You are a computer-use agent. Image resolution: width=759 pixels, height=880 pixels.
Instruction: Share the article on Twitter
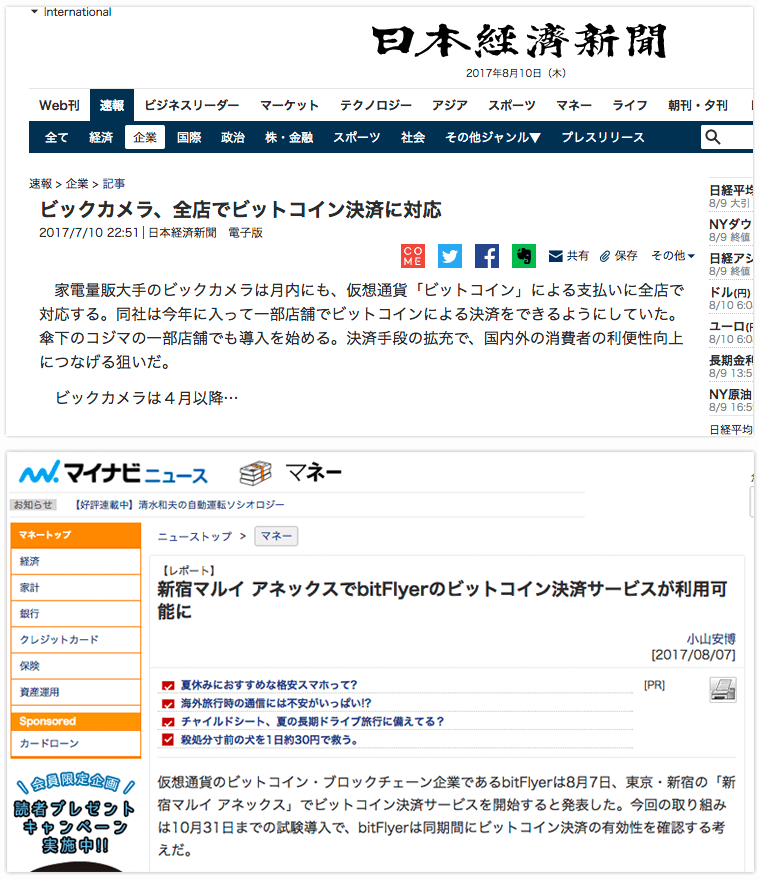[x=450, y=256]
